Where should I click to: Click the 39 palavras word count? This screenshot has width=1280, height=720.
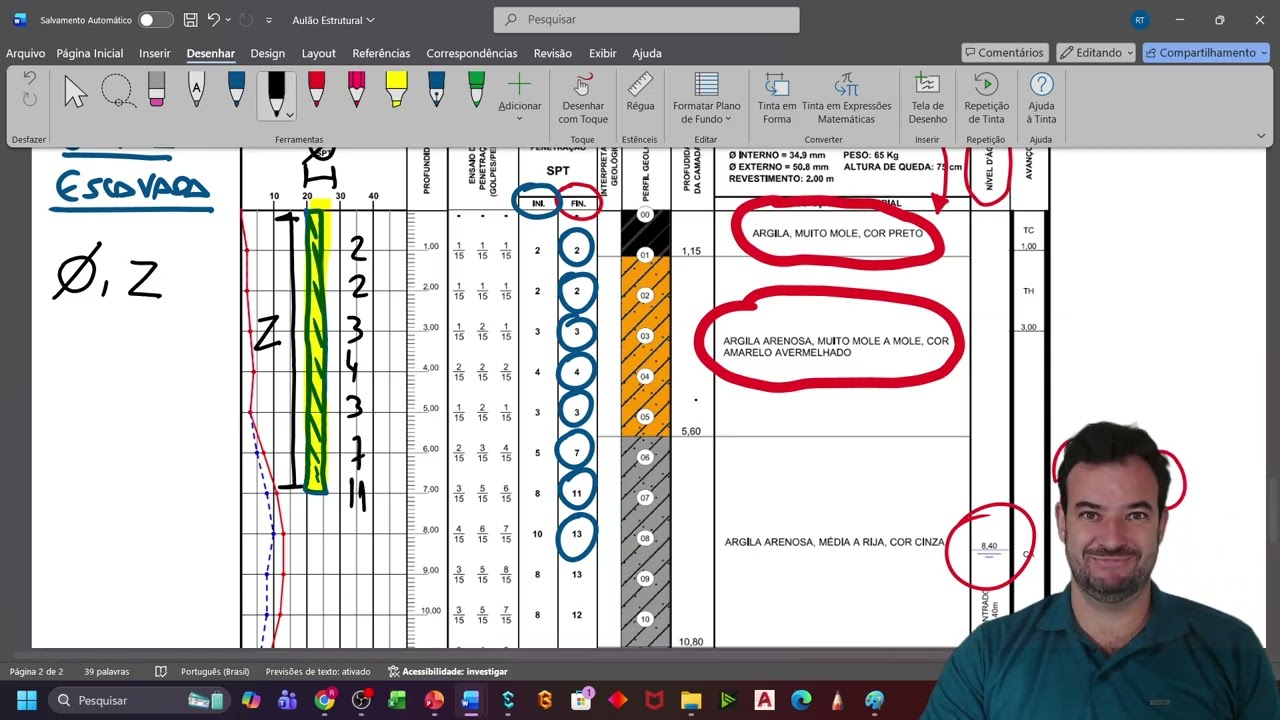point(107,672)
